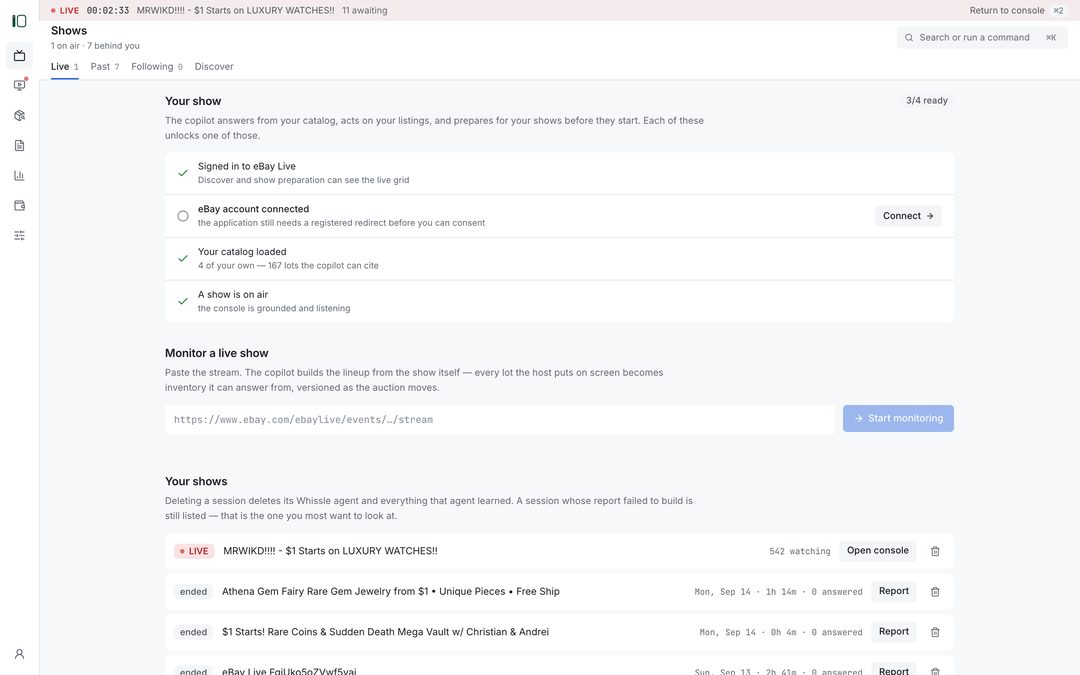Click 'A show is on air' row text

pos(233,294)
